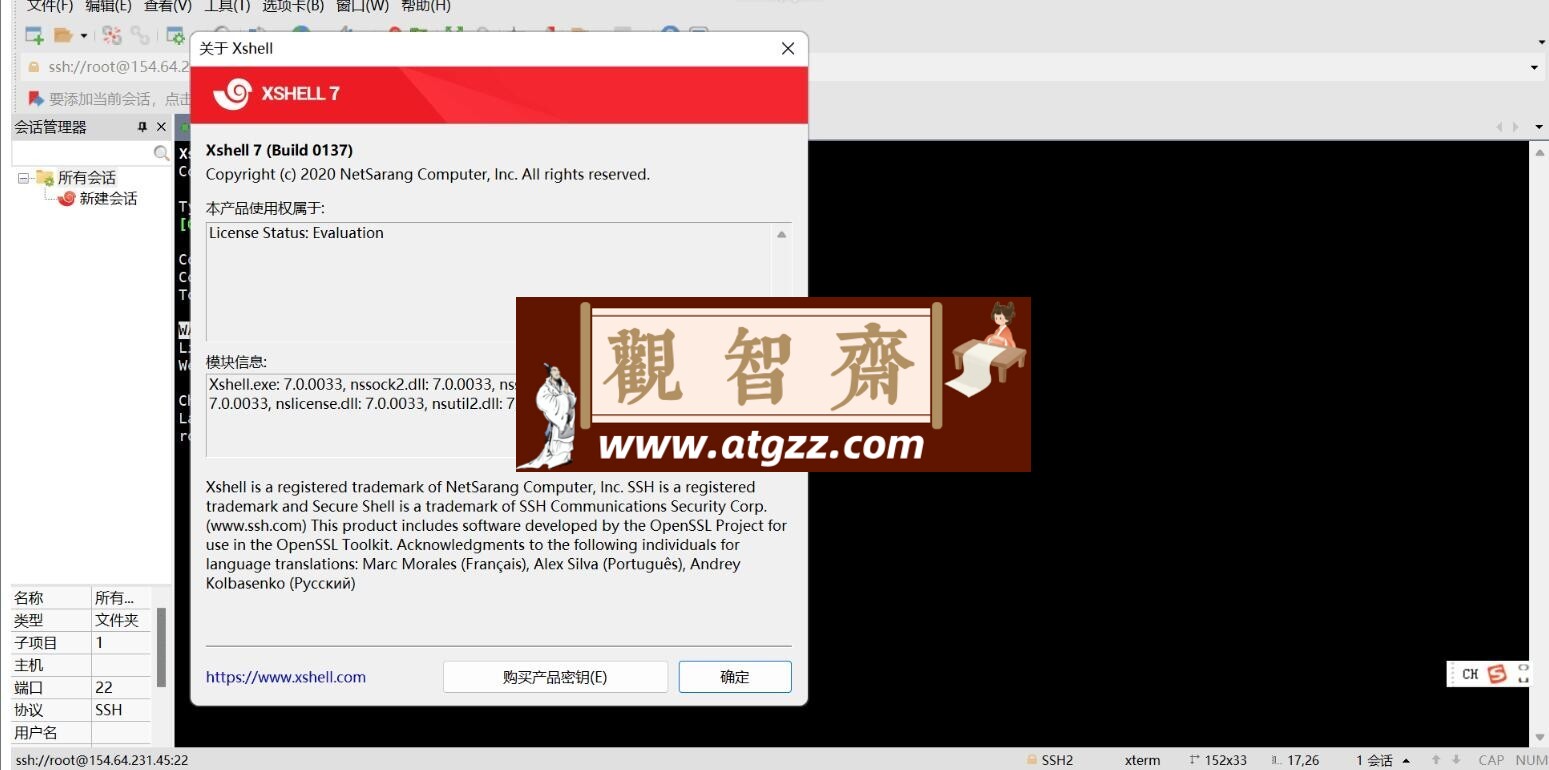Screen dimensions: 1549x770
Task: Click the New Session toolbar icon
Action: (34, 36)
